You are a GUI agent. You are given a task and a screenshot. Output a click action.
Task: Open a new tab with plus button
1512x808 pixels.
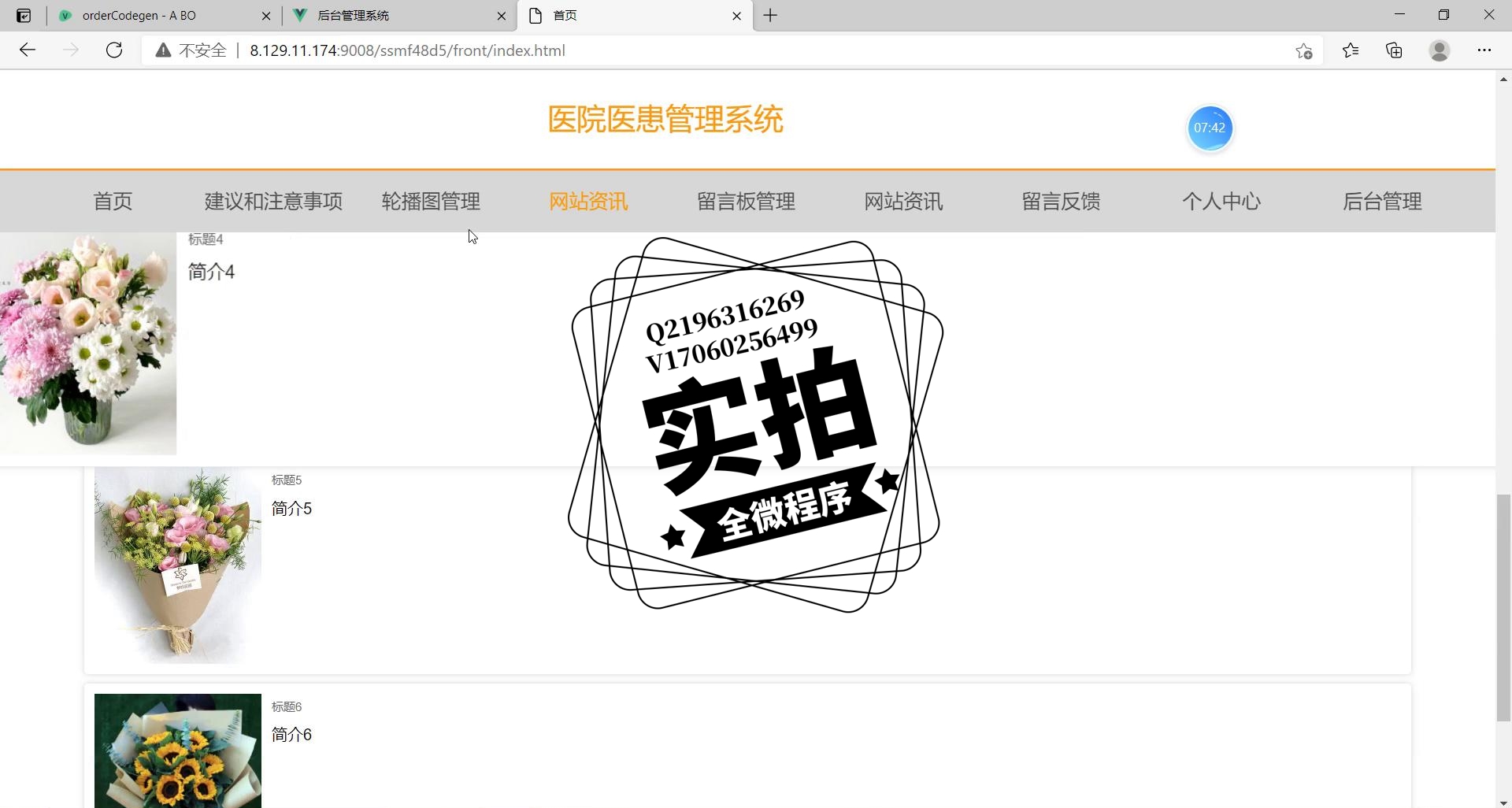(771, 16)
